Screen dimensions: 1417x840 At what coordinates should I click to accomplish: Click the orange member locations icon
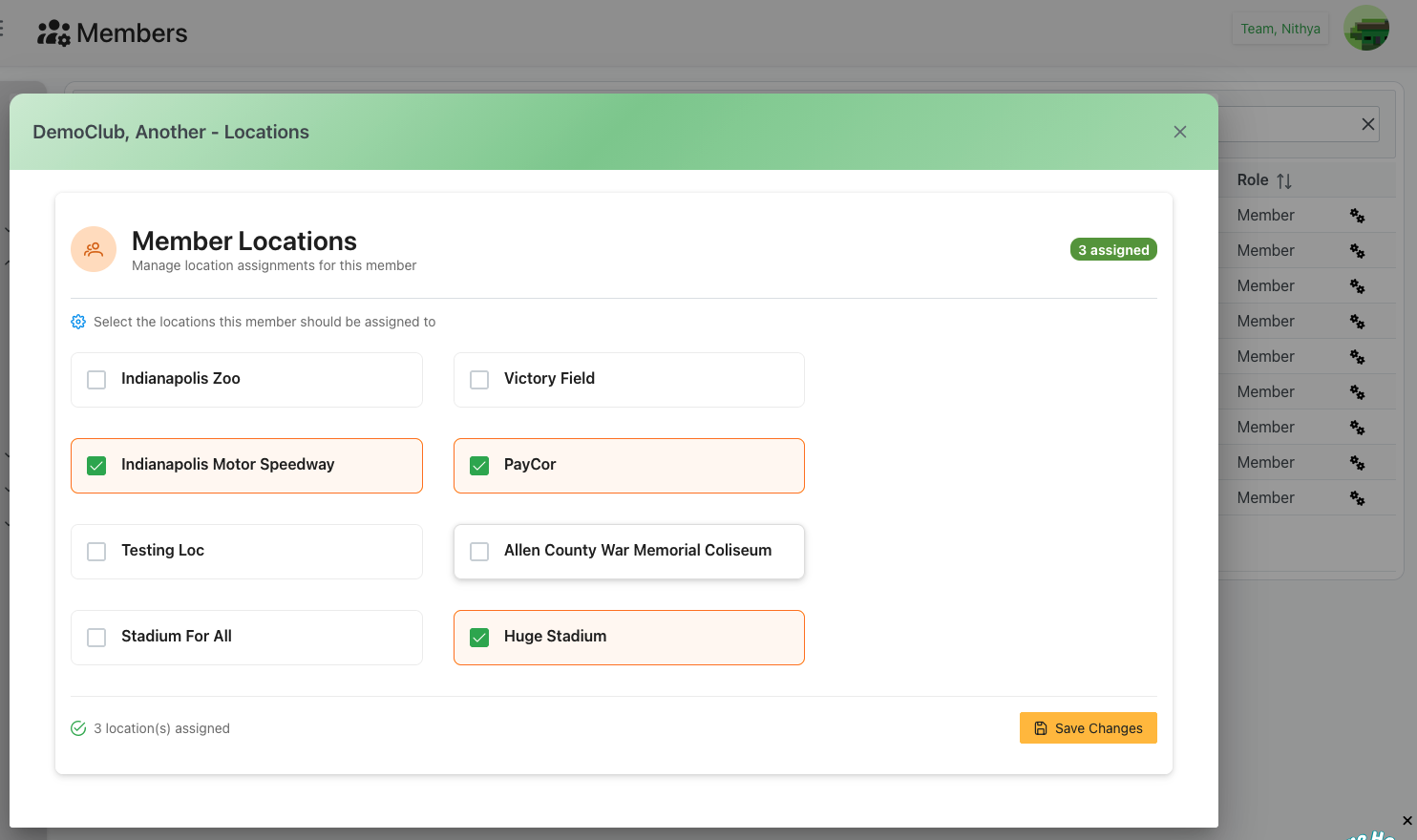click(x=94, y=249)
